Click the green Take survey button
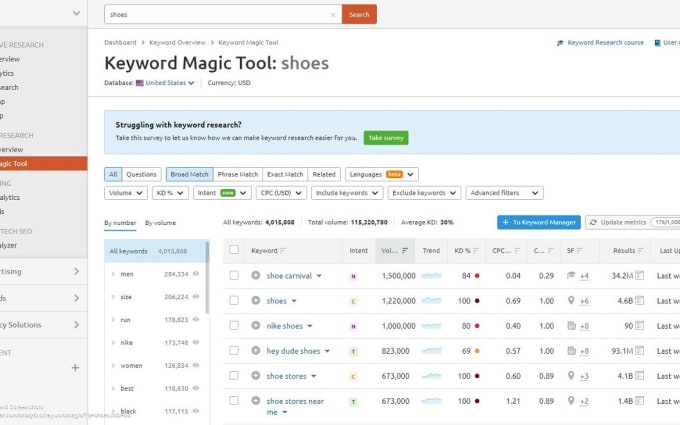The width and height of the screenshot is (680, 425). click(386, 138)
